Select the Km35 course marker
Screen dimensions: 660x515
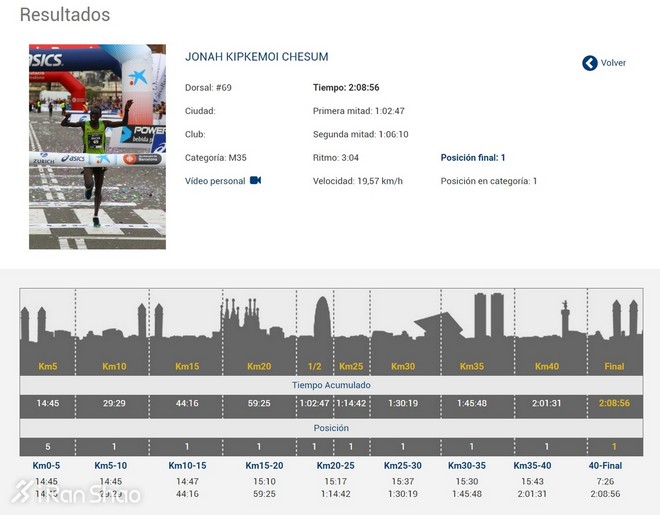[x=471, y=366]
